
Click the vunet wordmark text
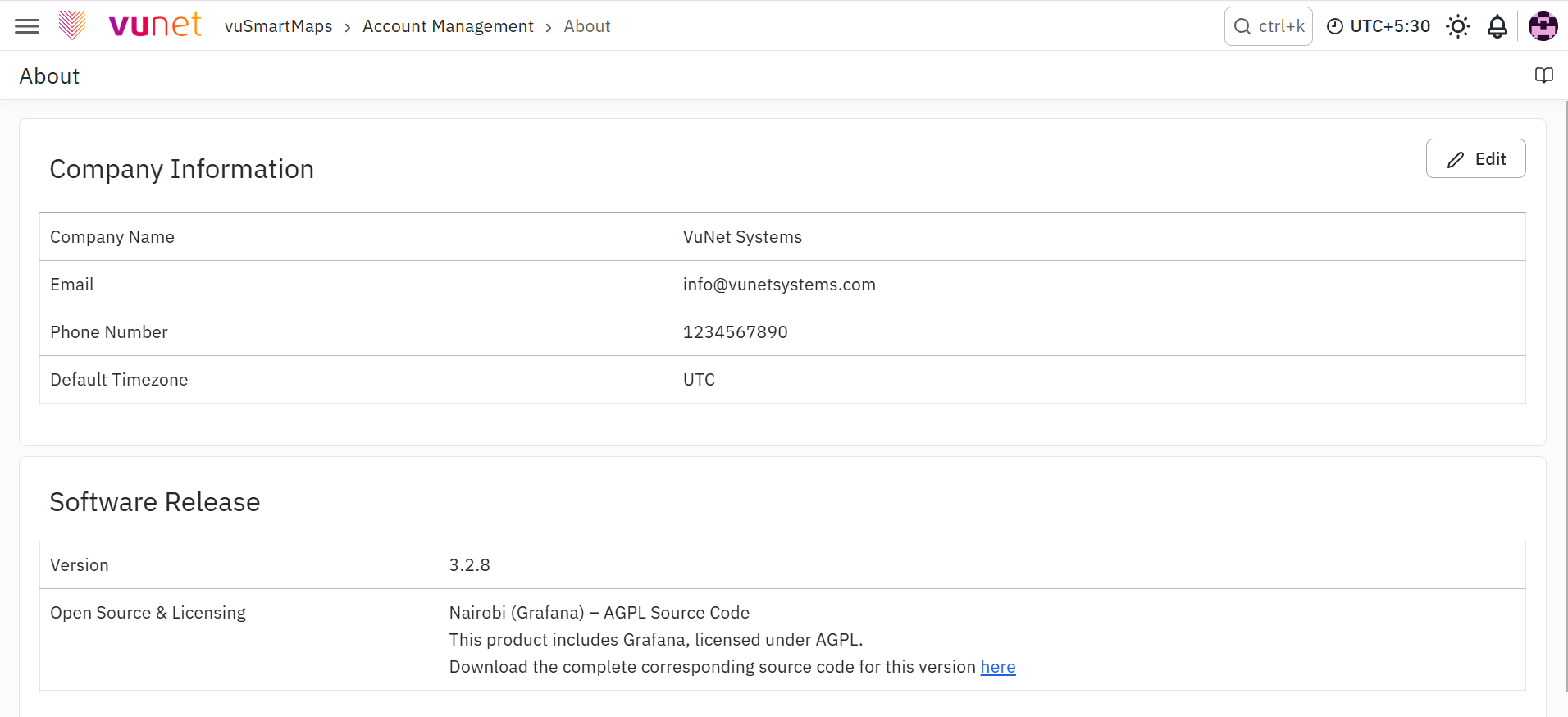coord(155,25)
